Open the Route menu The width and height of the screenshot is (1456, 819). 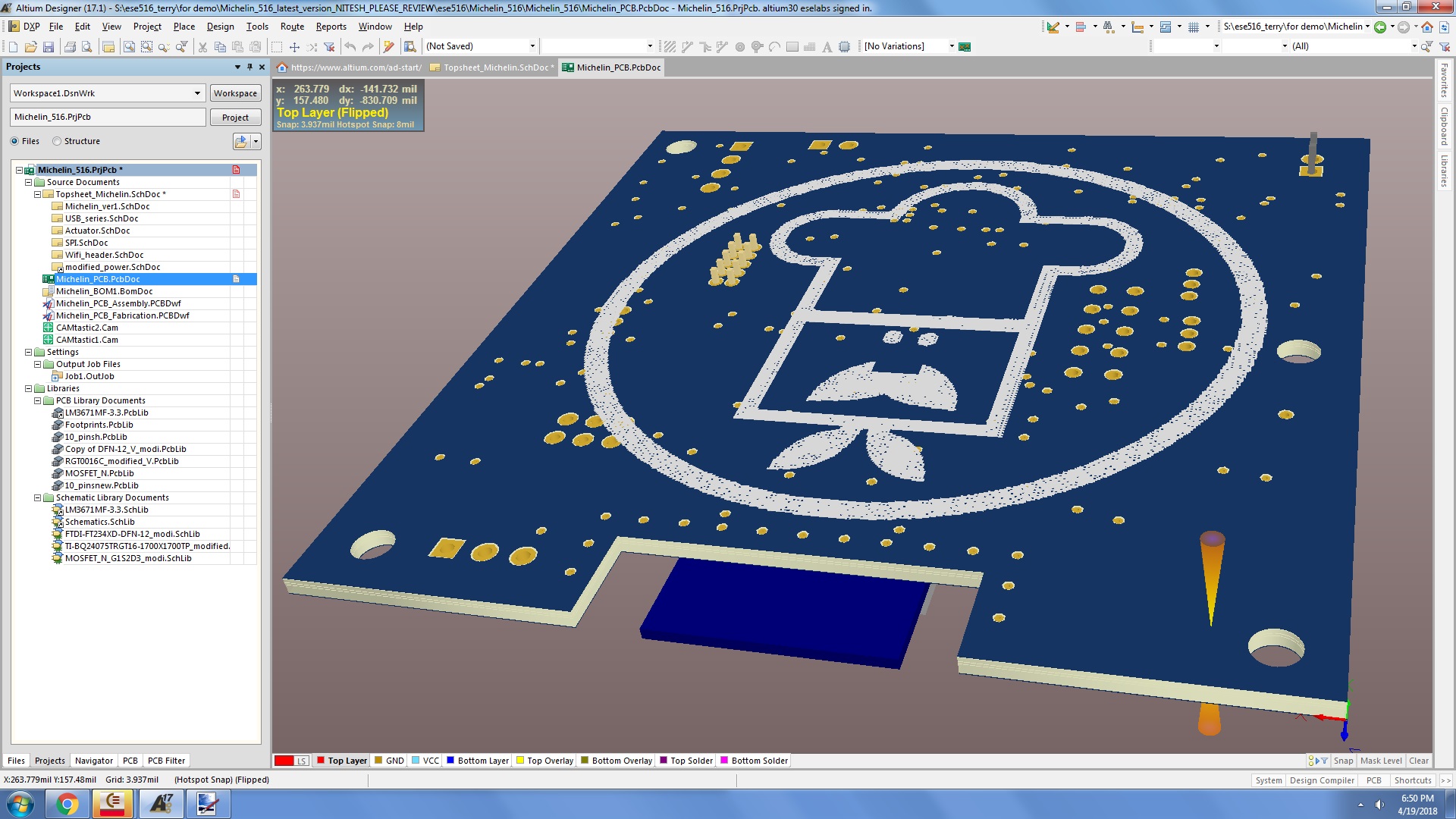coord(292,27)
